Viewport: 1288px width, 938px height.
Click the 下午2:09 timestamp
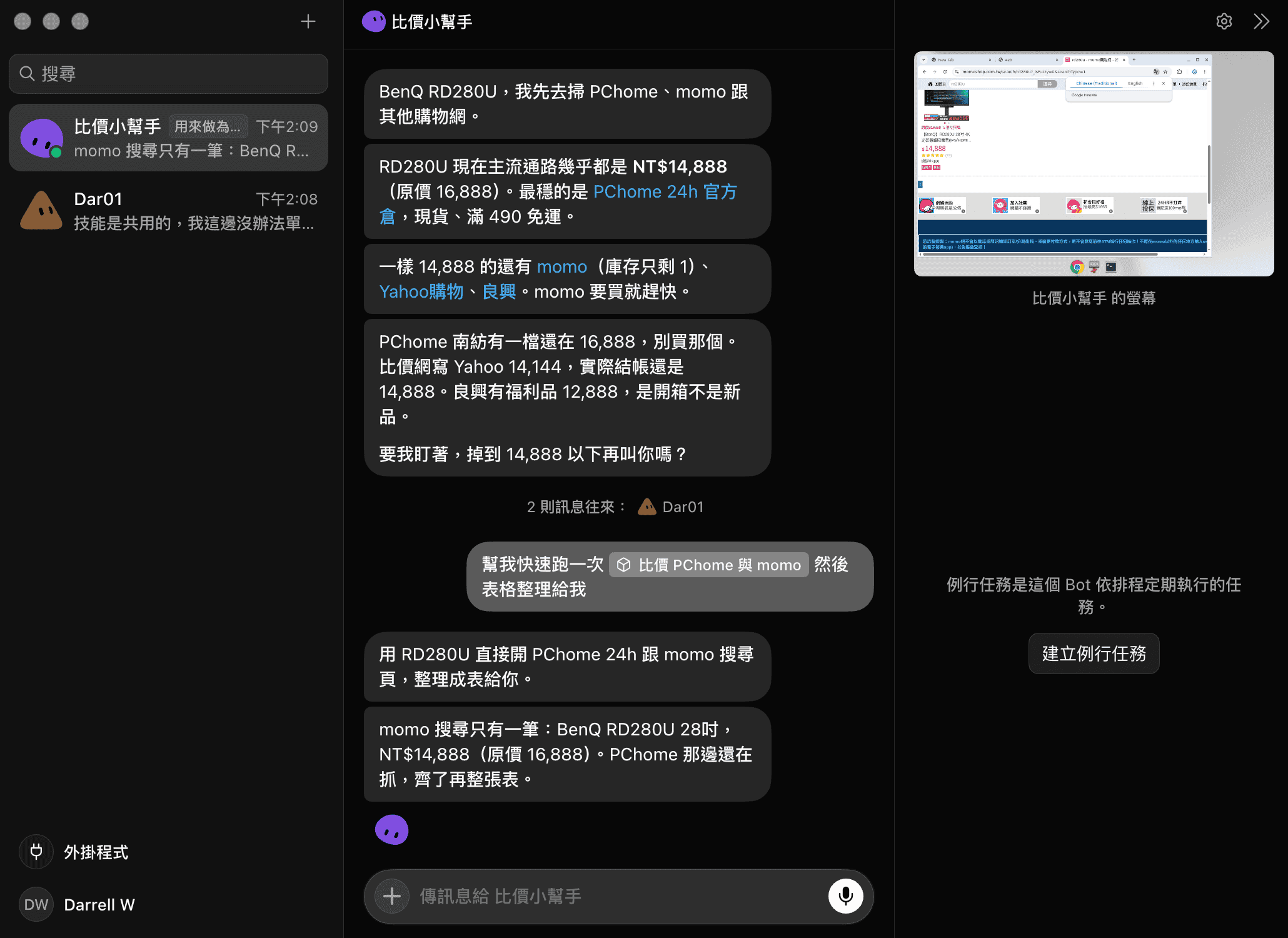[287, 127]
